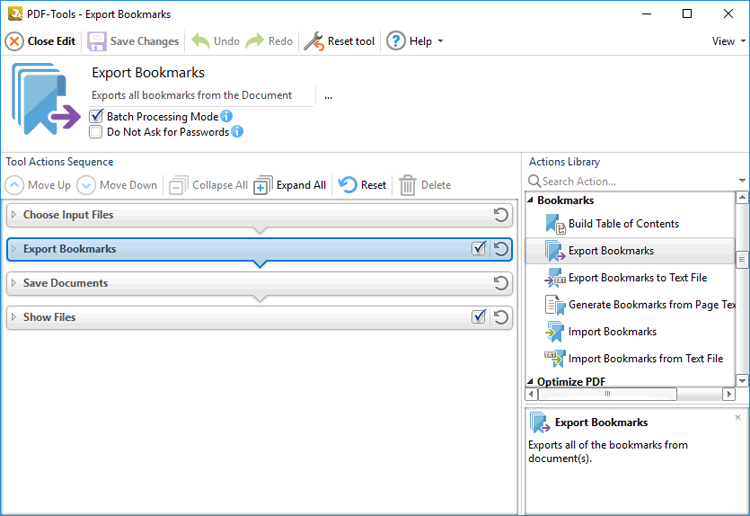Click the Reset tool label
The width and height of the screenshot is (750, 516).
(x=351, y=42)
